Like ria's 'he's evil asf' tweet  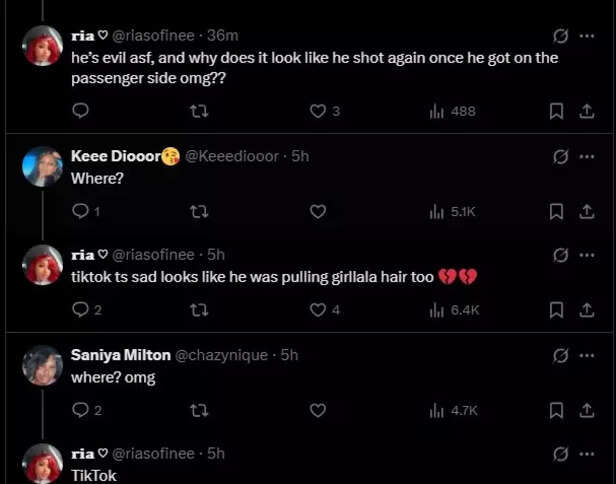[318, 111]
